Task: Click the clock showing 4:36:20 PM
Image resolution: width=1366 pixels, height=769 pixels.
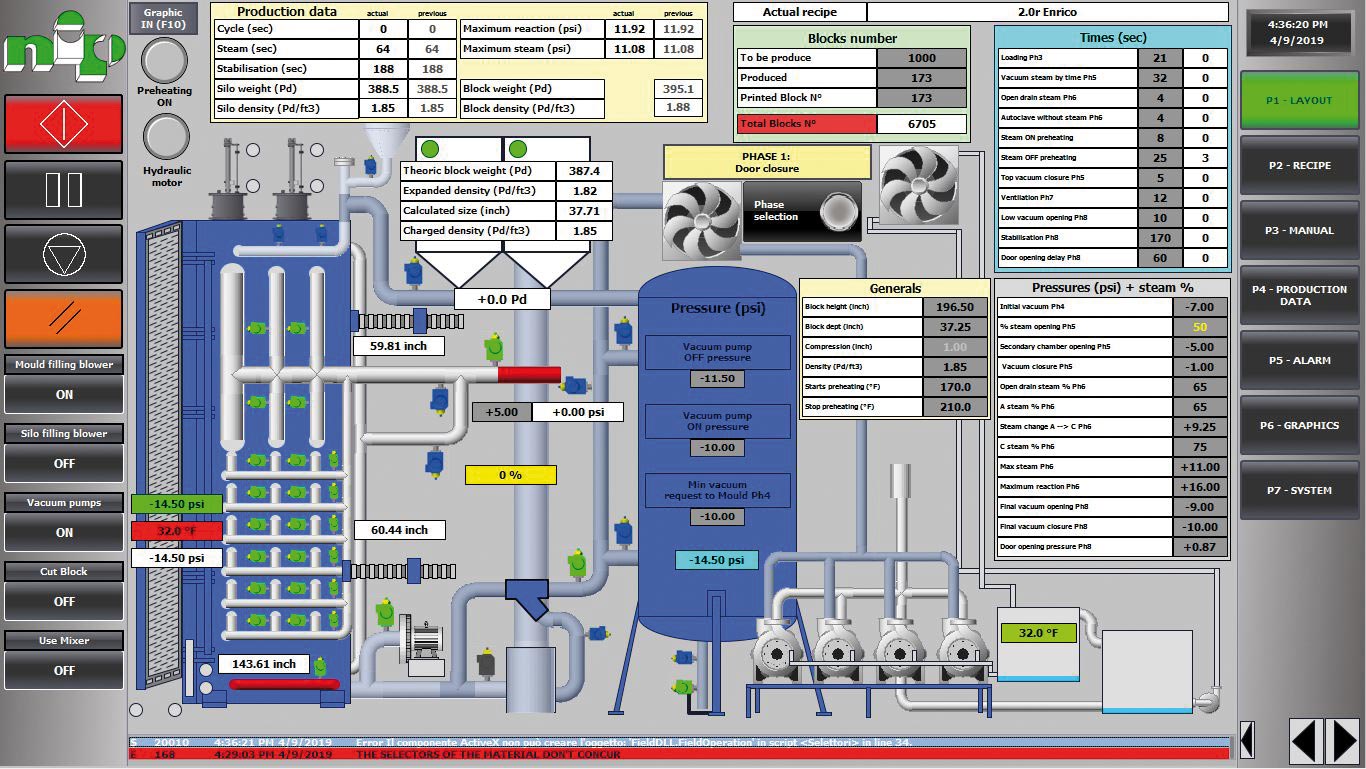Action: tap(1297, 33)
